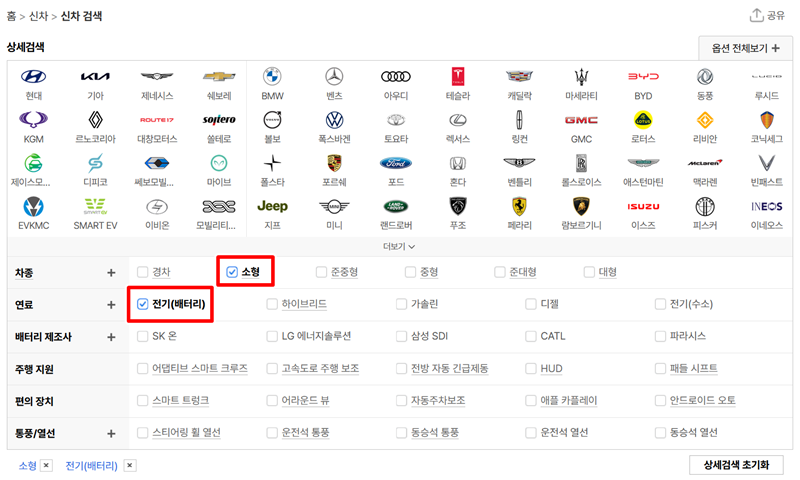Image resolution: width=800 pixels, height=480 pixels.
Task: Pick the Tesla (테슬라) brand icon
Action: (x=458, y=77)
